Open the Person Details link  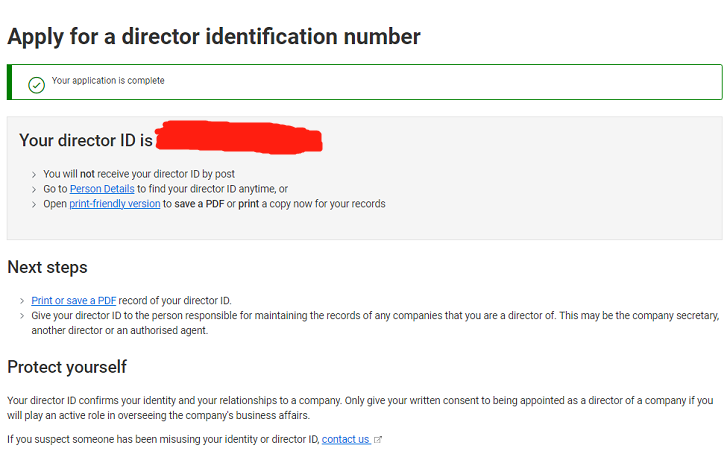pos(102,189)
